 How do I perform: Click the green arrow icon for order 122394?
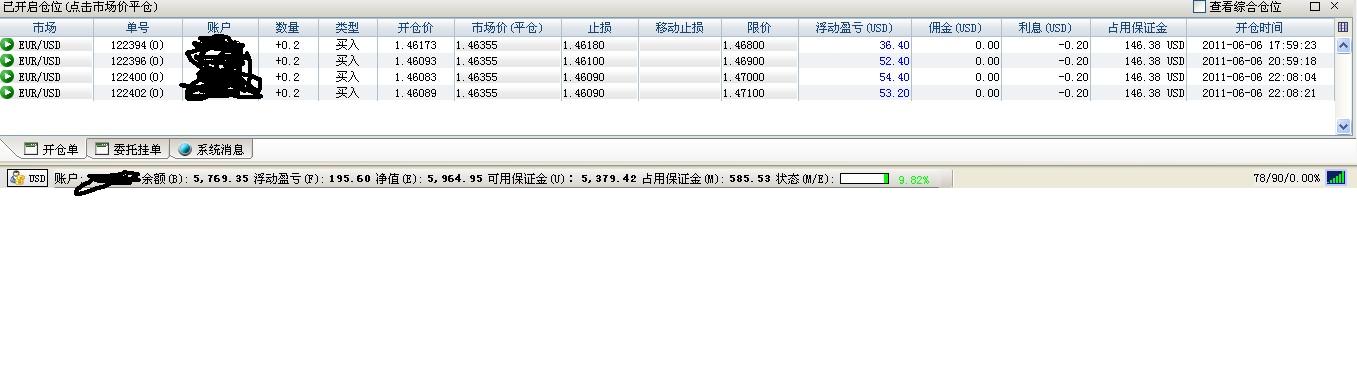point(8,45)
